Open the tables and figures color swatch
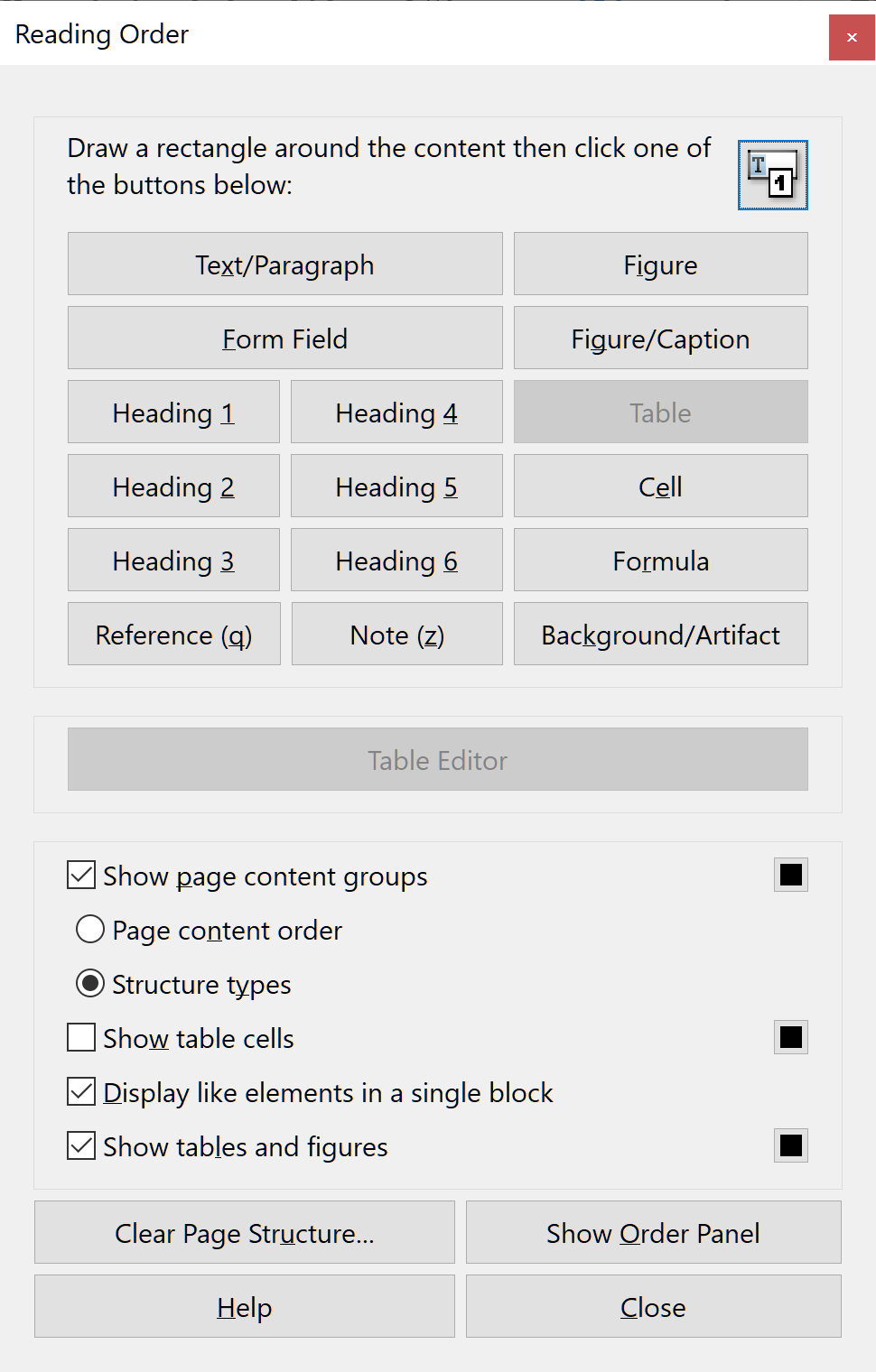The height and width of the screenshot is (1372, 876). click(x=790, y=1146)
